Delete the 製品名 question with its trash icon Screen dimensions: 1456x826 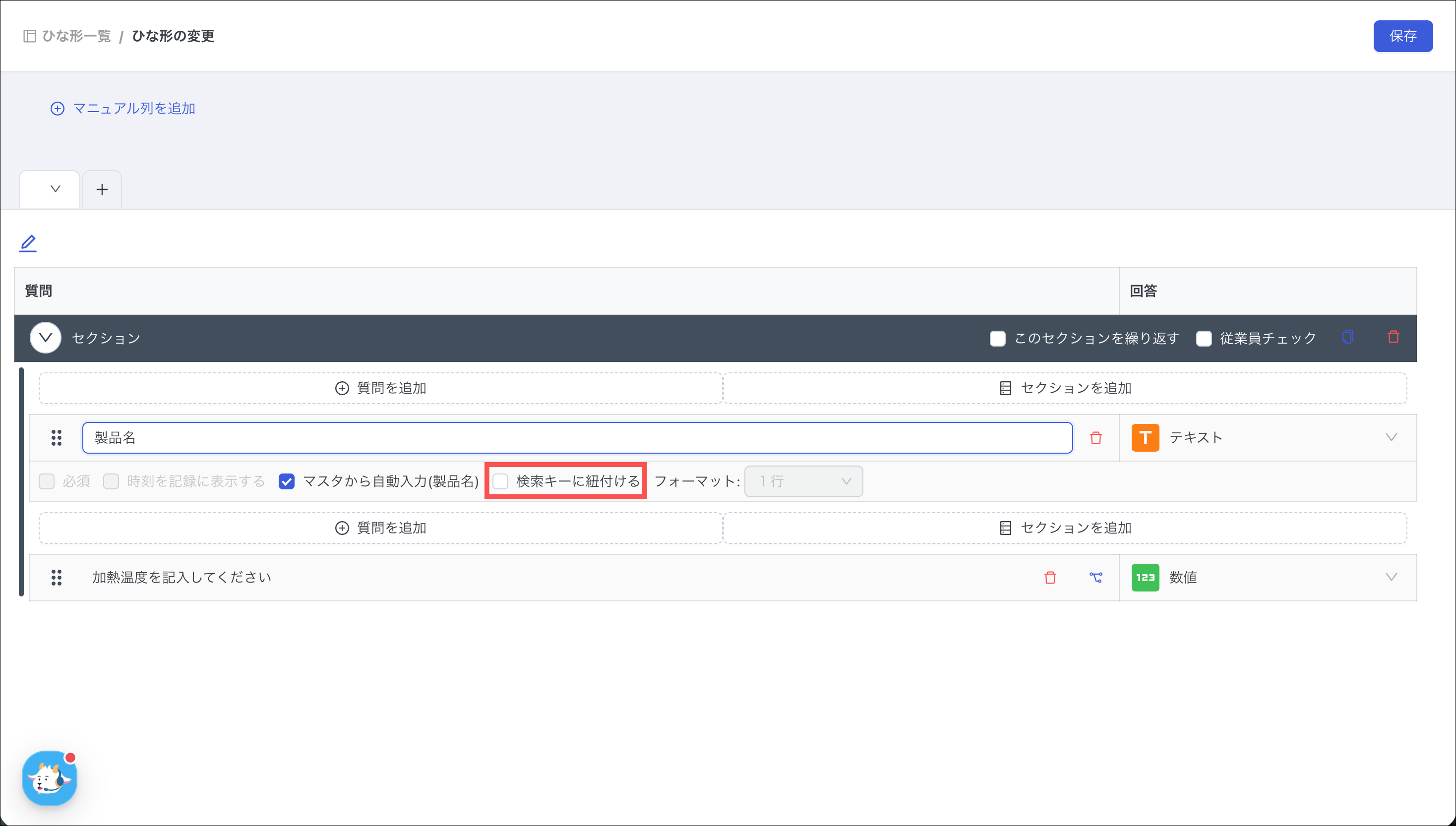coord(1095,437)
